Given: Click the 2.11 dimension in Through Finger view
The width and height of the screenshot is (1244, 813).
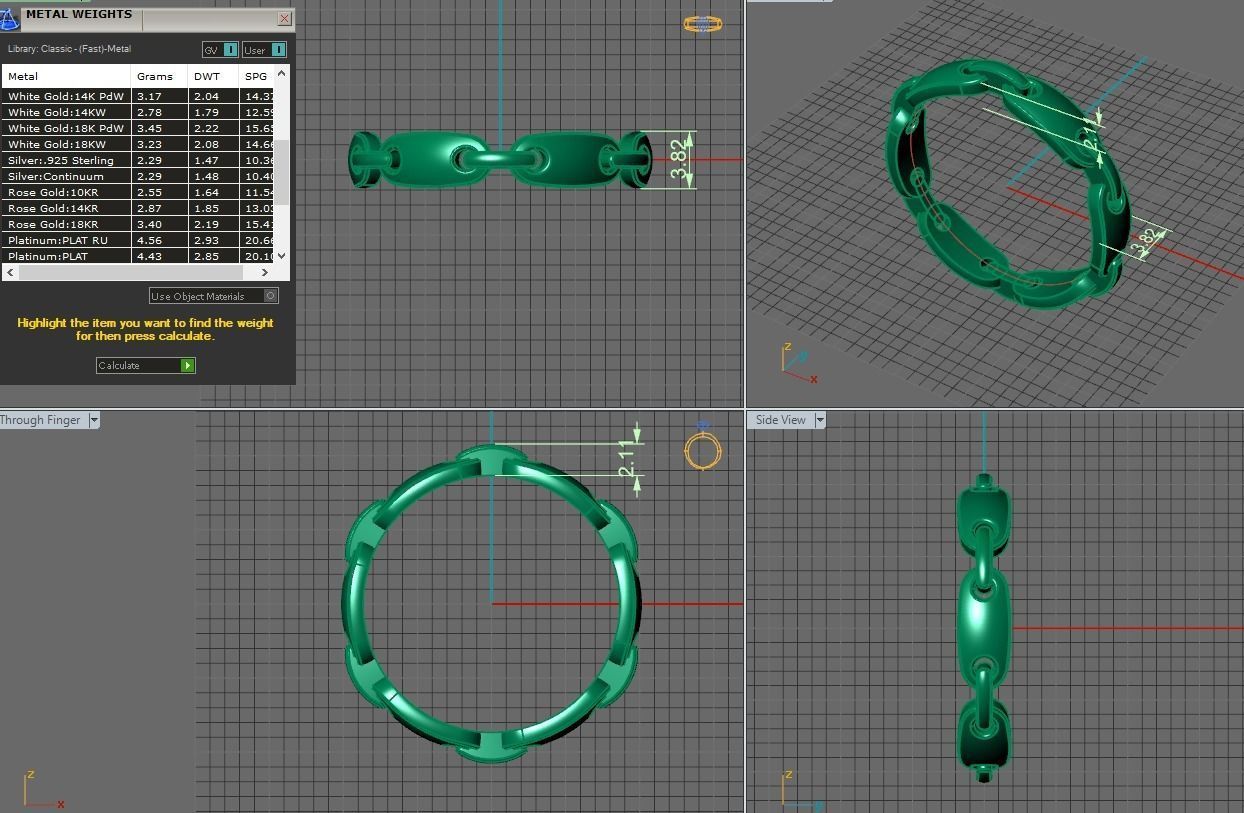Looking at the screenshot, I should [627, 459].
